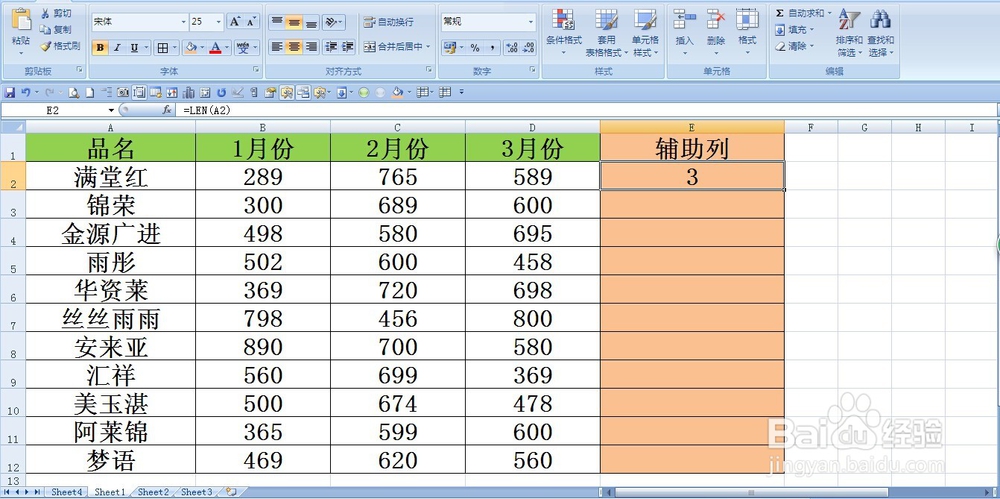Apply comma style number format
The width and height of the screenshot is (1000, 499).
tap(492, 47)
